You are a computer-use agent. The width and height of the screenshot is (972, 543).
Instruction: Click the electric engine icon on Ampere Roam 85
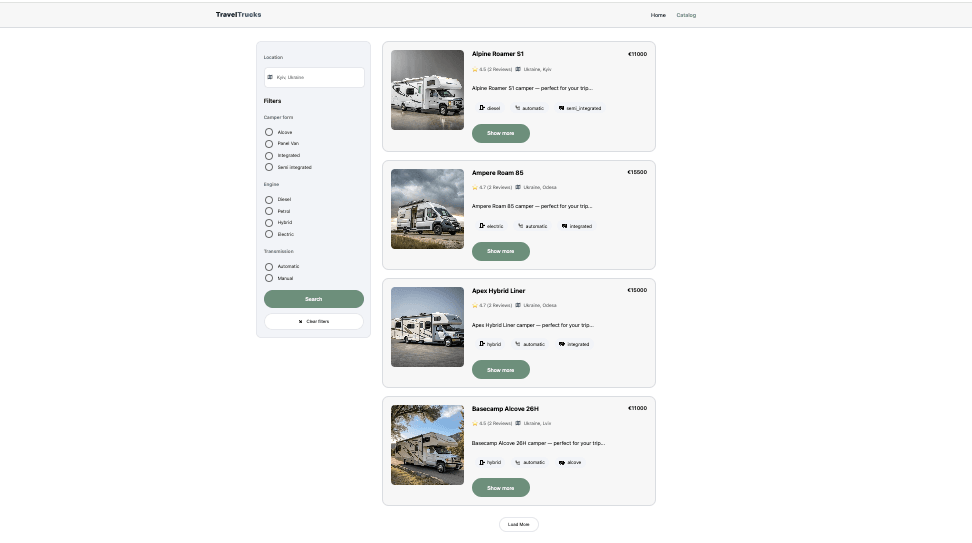click(x=482, y=226)
